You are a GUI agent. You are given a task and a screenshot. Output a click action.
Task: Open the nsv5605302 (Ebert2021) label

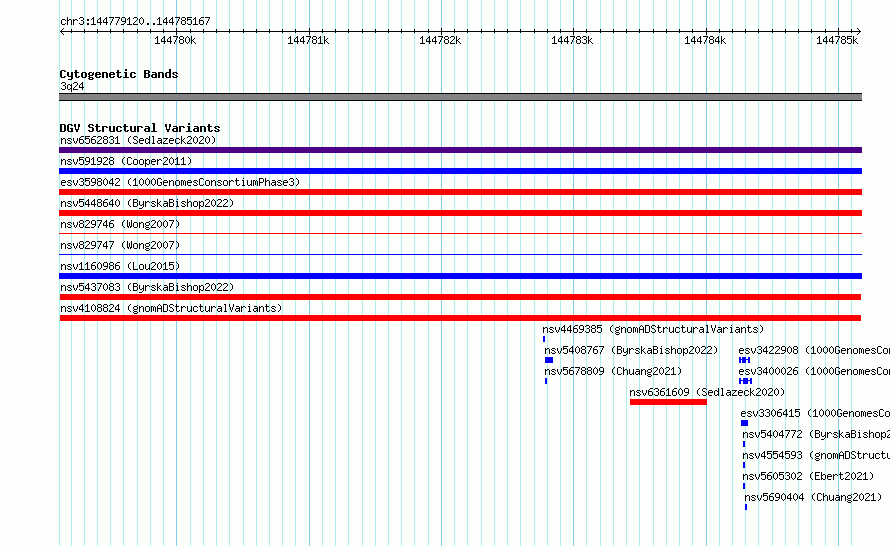tap(808, 476)
